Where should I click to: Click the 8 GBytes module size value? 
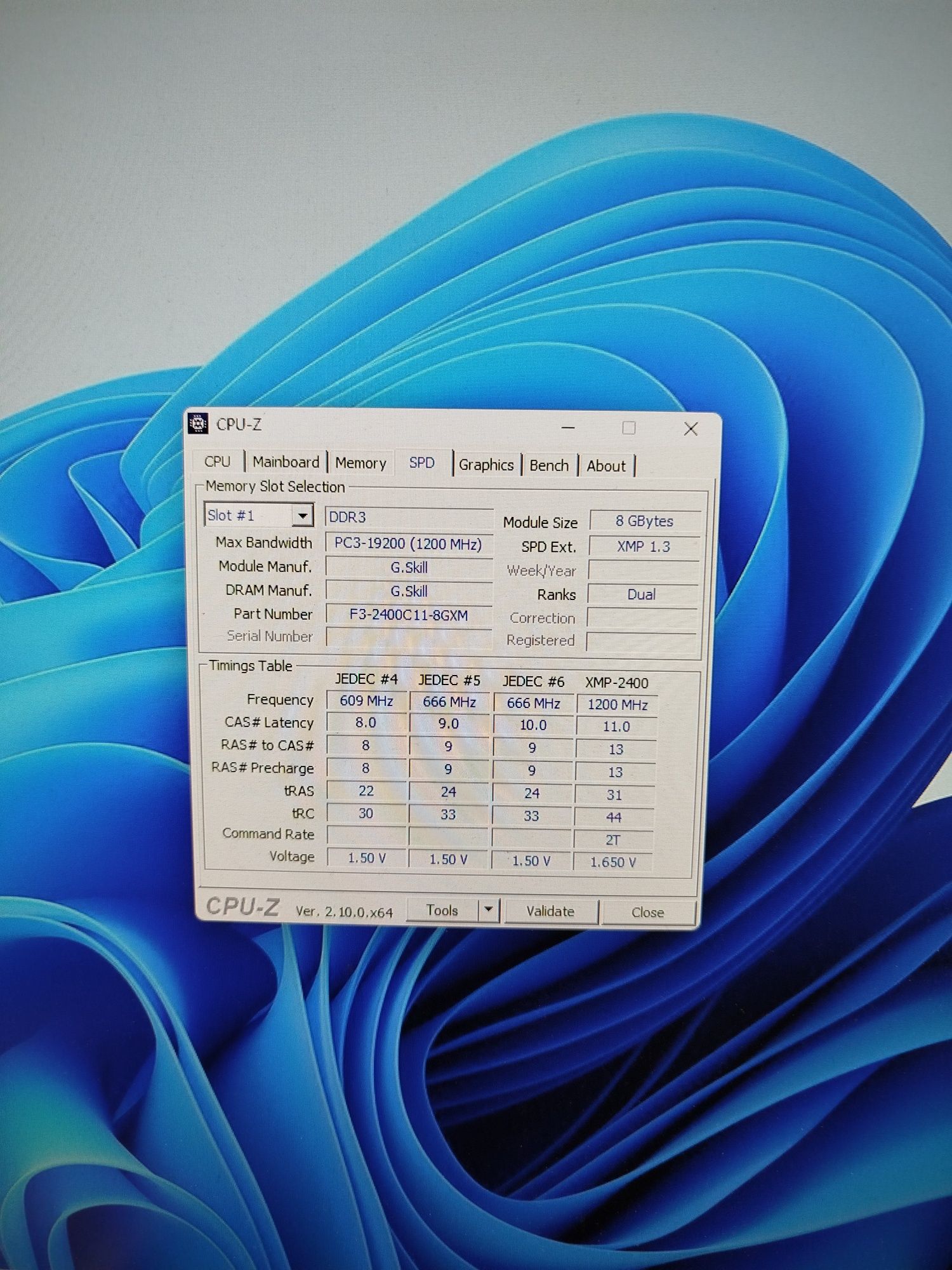pyautogui.click(x=644, y=521)
